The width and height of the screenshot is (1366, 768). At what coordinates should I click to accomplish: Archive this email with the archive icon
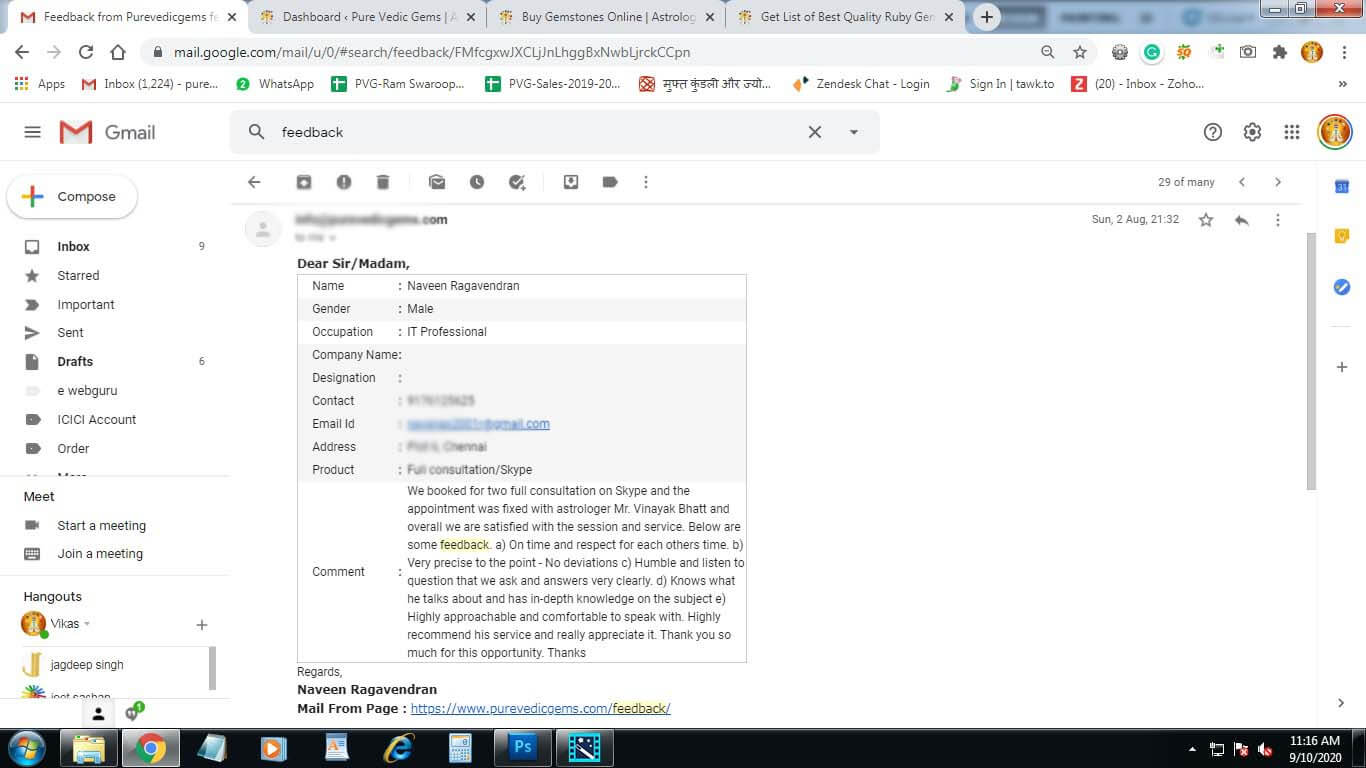304,182
